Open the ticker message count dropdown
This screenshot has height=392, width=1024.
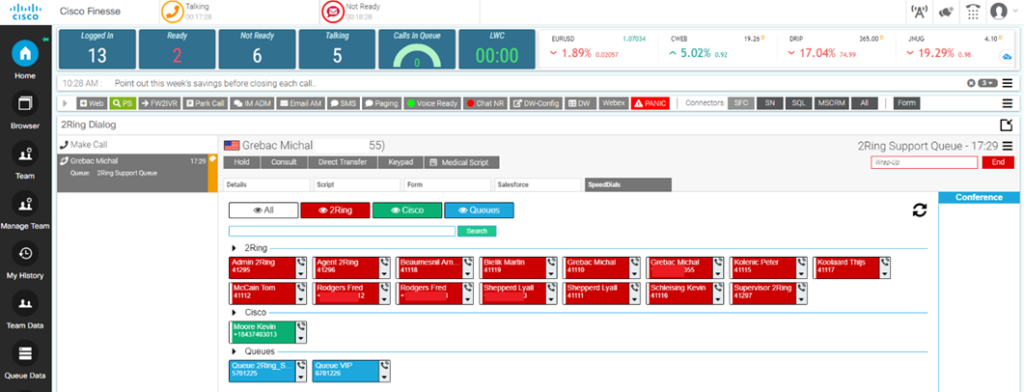coord(988,83)
